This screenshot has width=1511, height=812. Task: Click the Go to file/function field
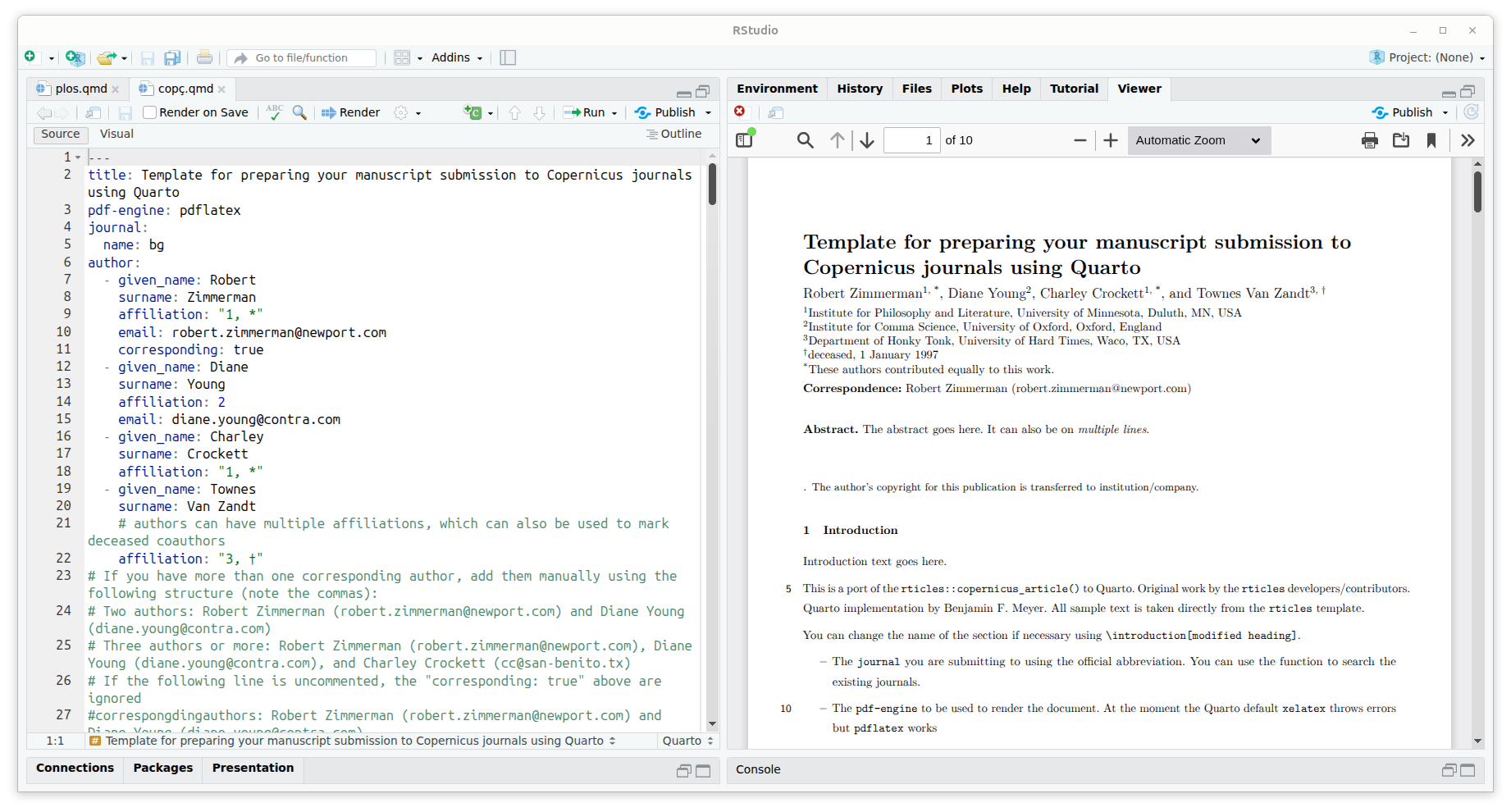pos(302,57)
